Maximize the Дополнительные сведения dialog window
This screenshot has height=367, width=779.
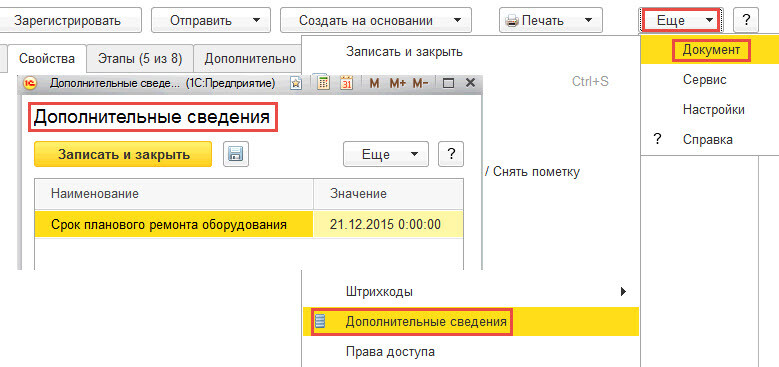point(448,83)
